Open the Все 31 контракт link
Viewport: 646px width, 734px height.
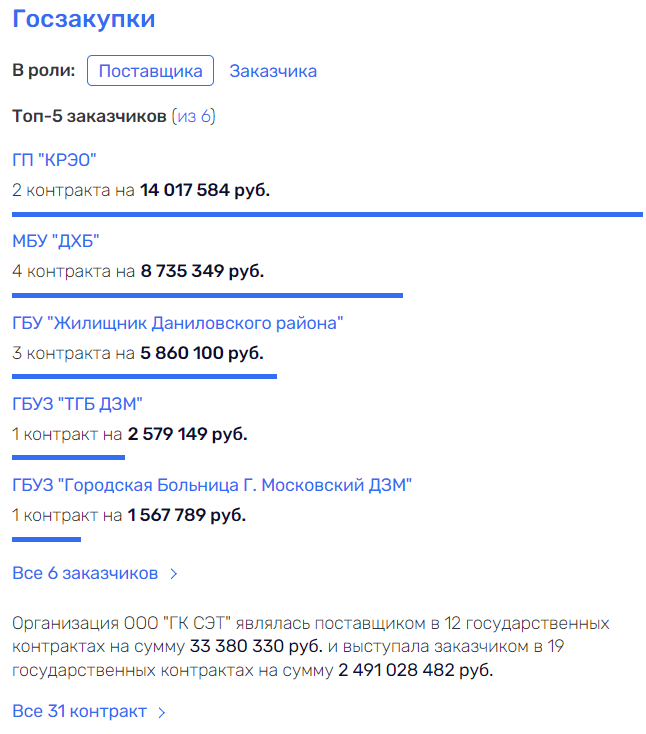coord(80,711)
